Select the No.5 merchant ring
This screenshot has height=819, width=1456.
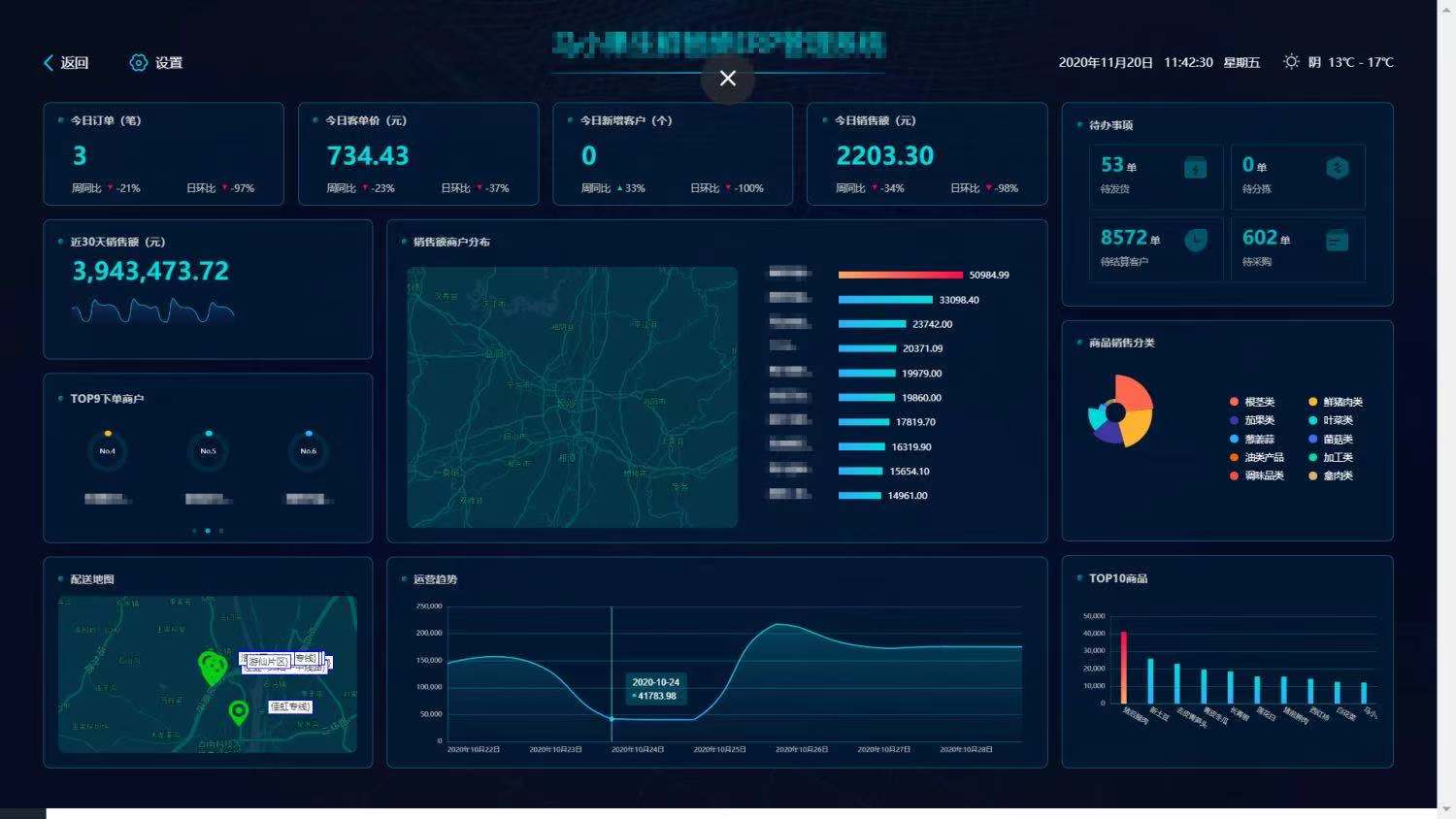point(209,450)
